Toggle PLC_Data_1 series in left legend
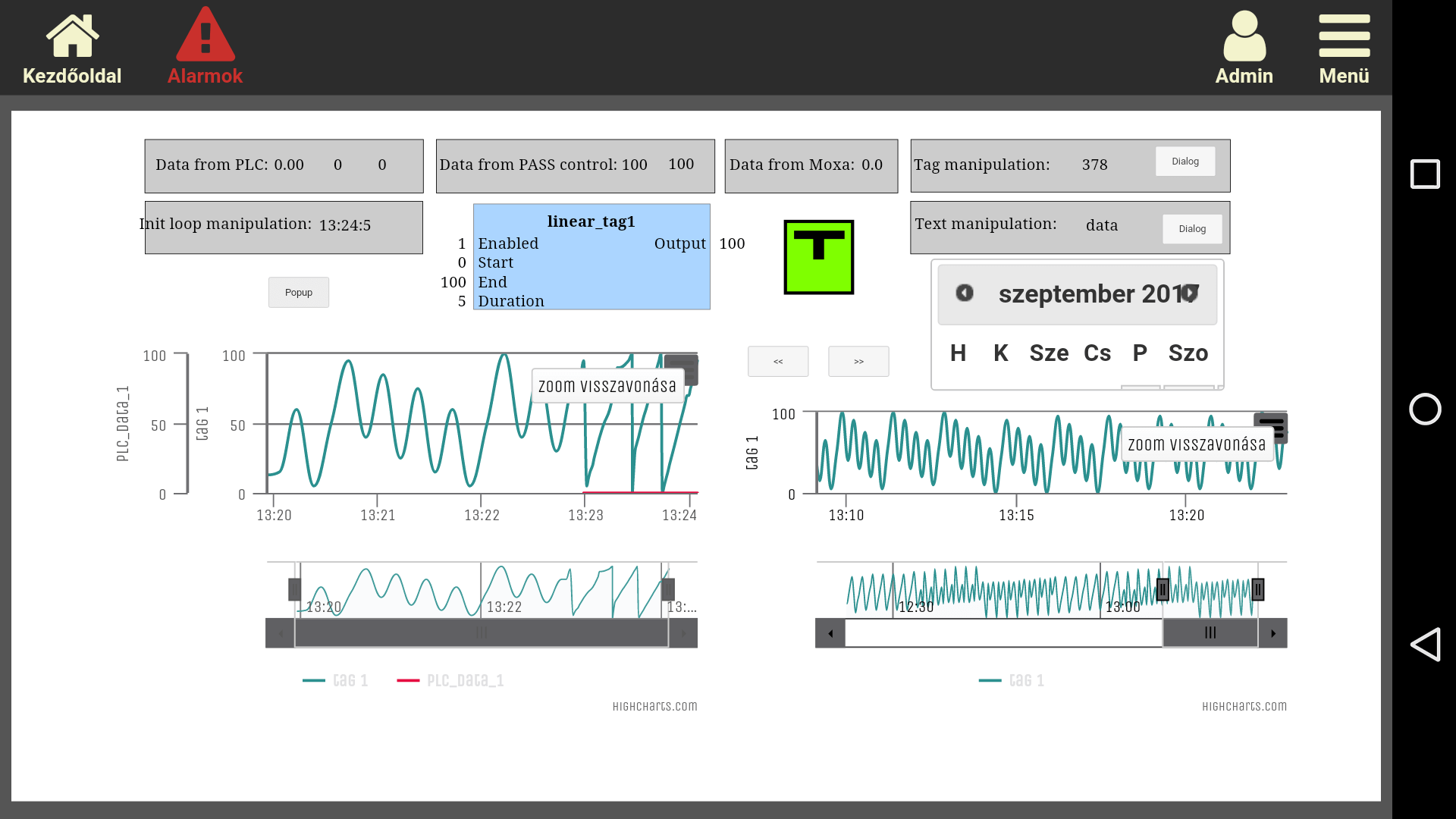 [450, 680]
